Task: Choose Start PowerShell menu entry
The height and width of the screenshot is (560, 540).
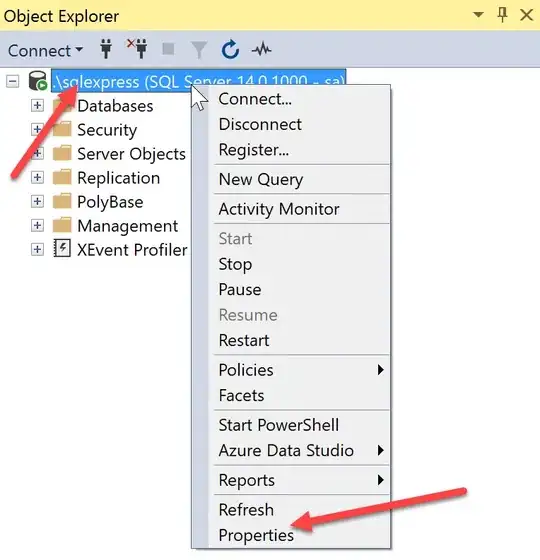Action: click(x=279, y=425)
